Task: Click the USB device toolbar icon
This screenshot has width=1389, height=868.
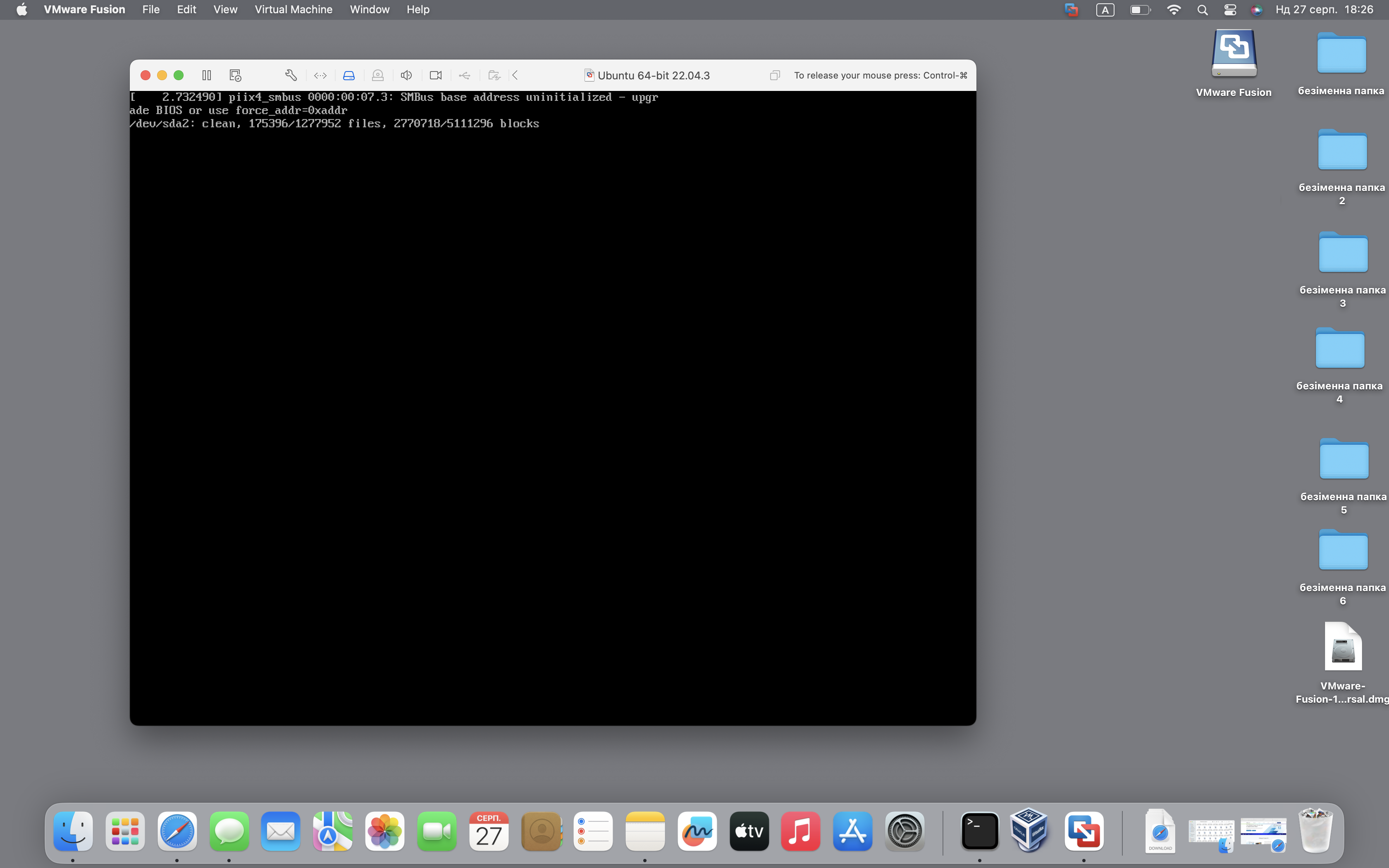Action: [x=464, y=75]
